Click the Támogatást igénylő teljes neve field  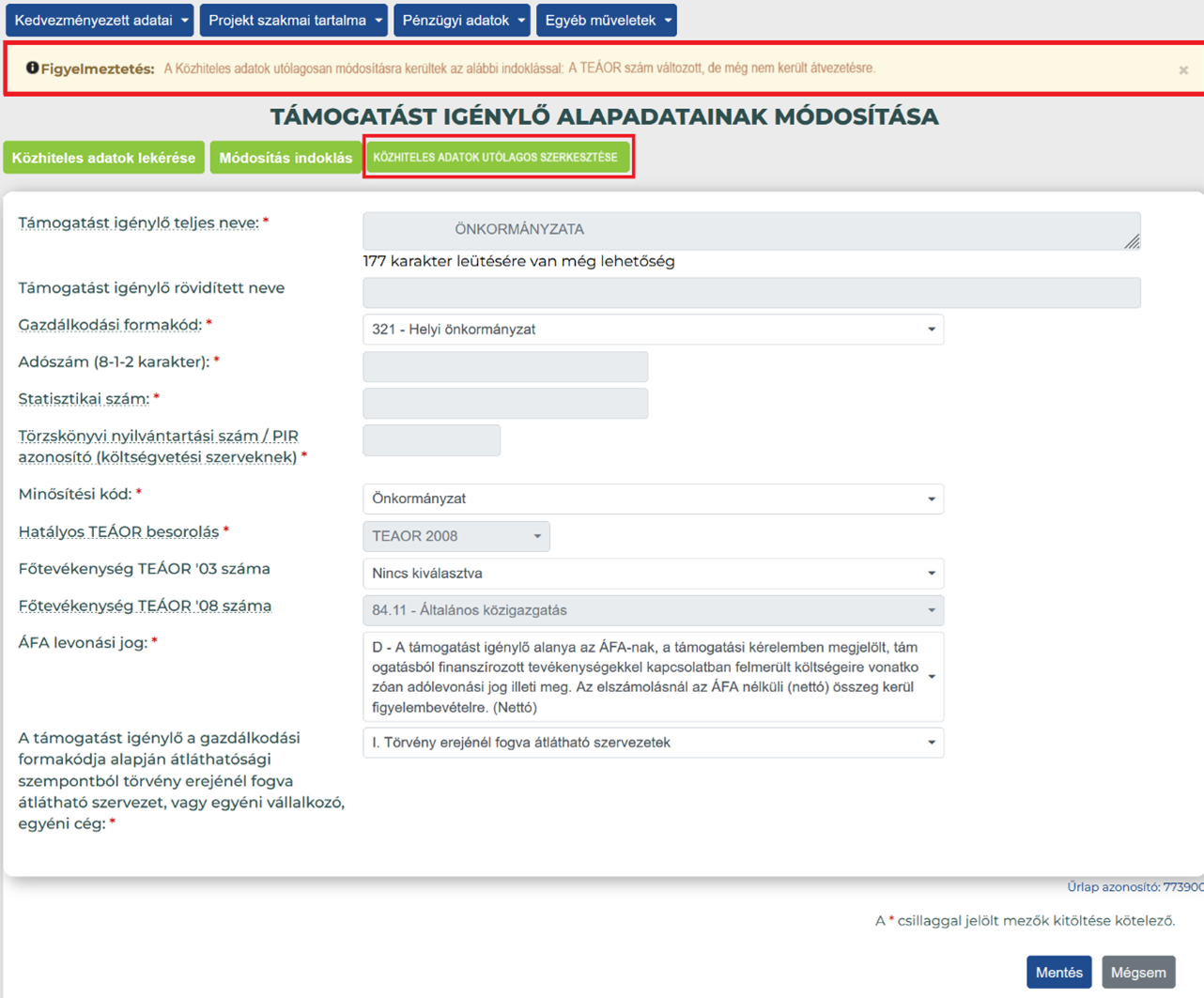pos(751,230)
